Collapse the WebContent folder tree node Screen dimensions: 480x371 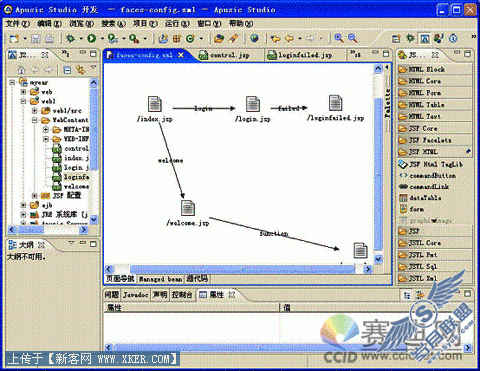(35, 120)
